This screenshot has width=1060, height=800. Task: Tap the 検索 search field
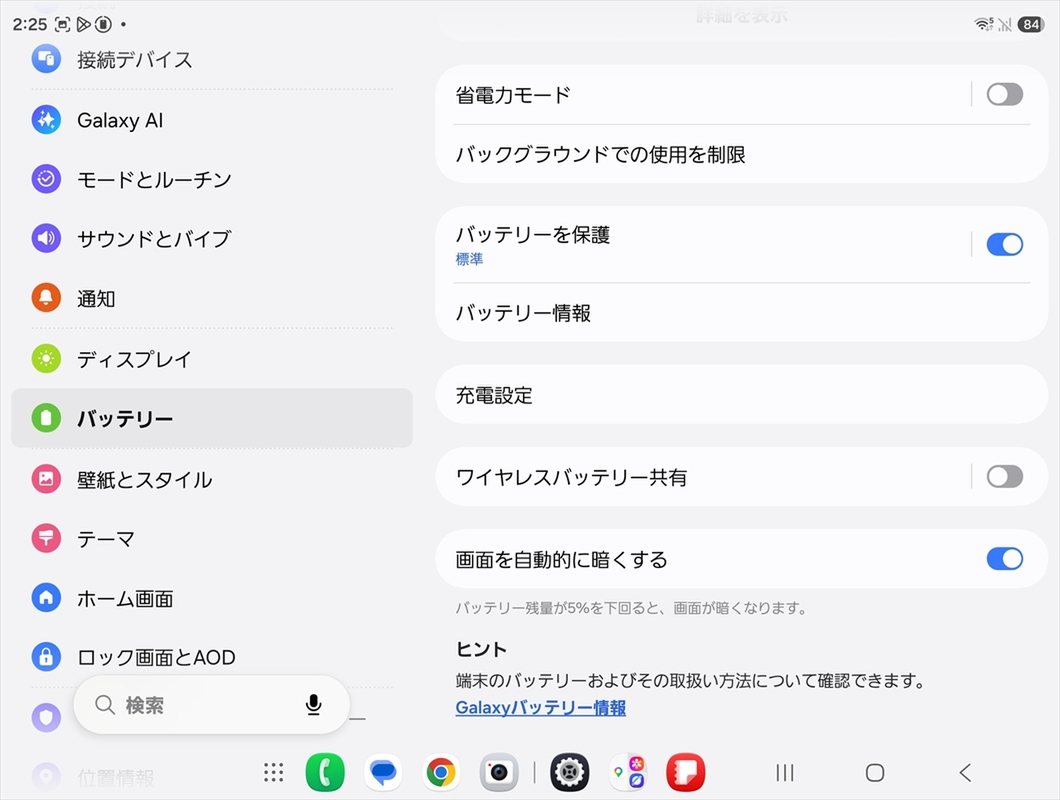pos(212,705)
